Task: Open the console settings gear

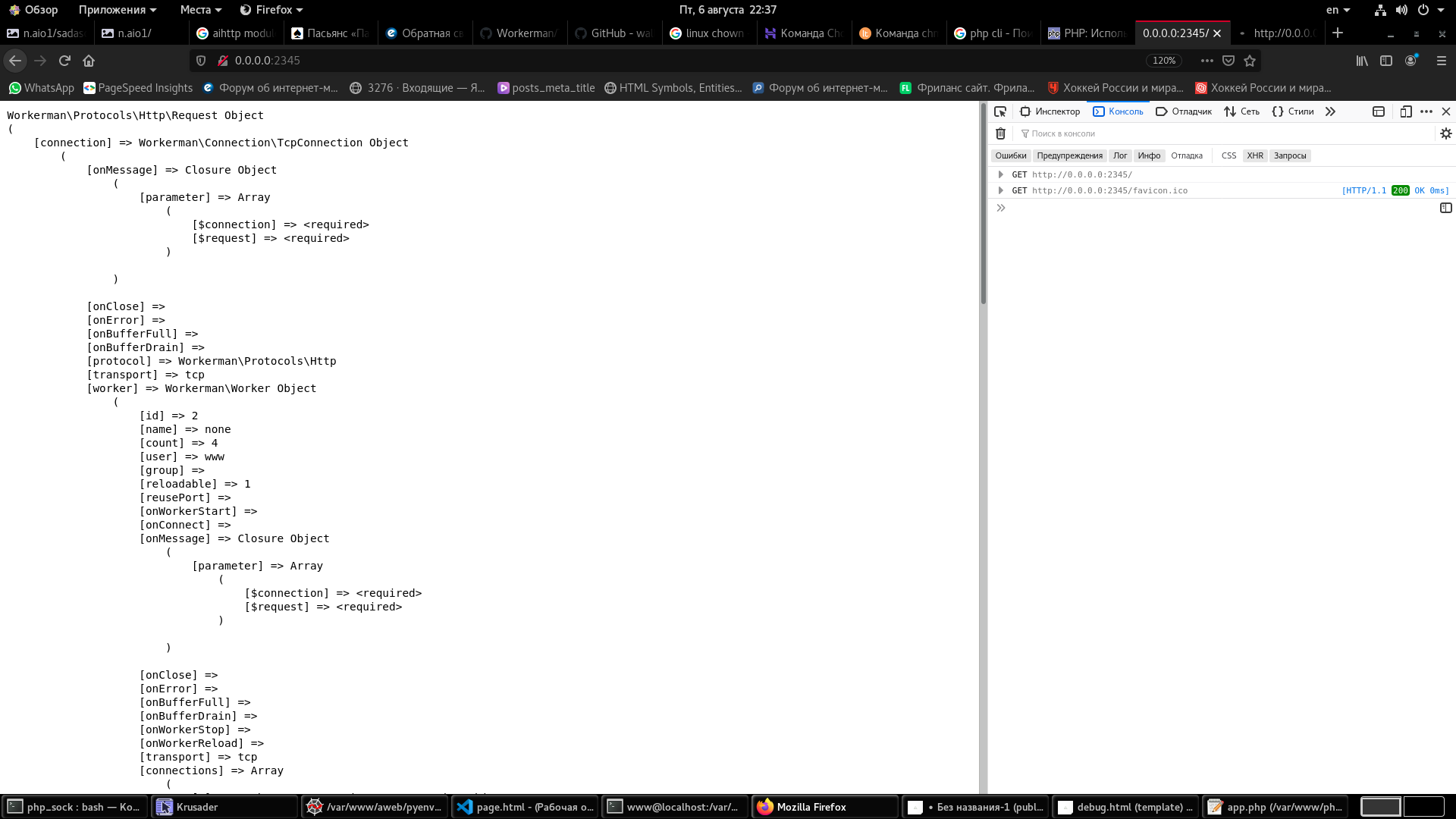Action: click(1445, 133)
